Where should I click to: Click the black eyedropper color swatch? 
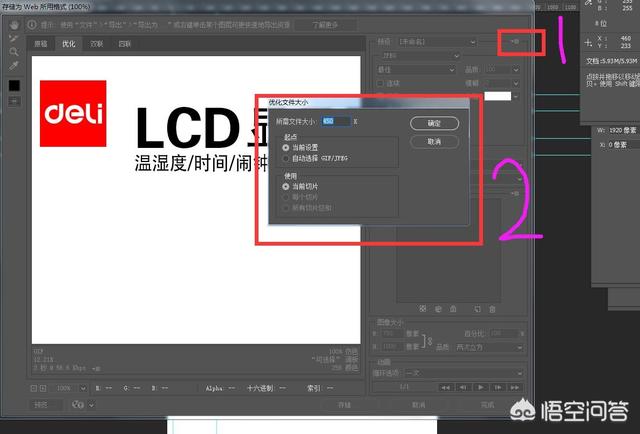pyautogui.click(x=13, y=85)
